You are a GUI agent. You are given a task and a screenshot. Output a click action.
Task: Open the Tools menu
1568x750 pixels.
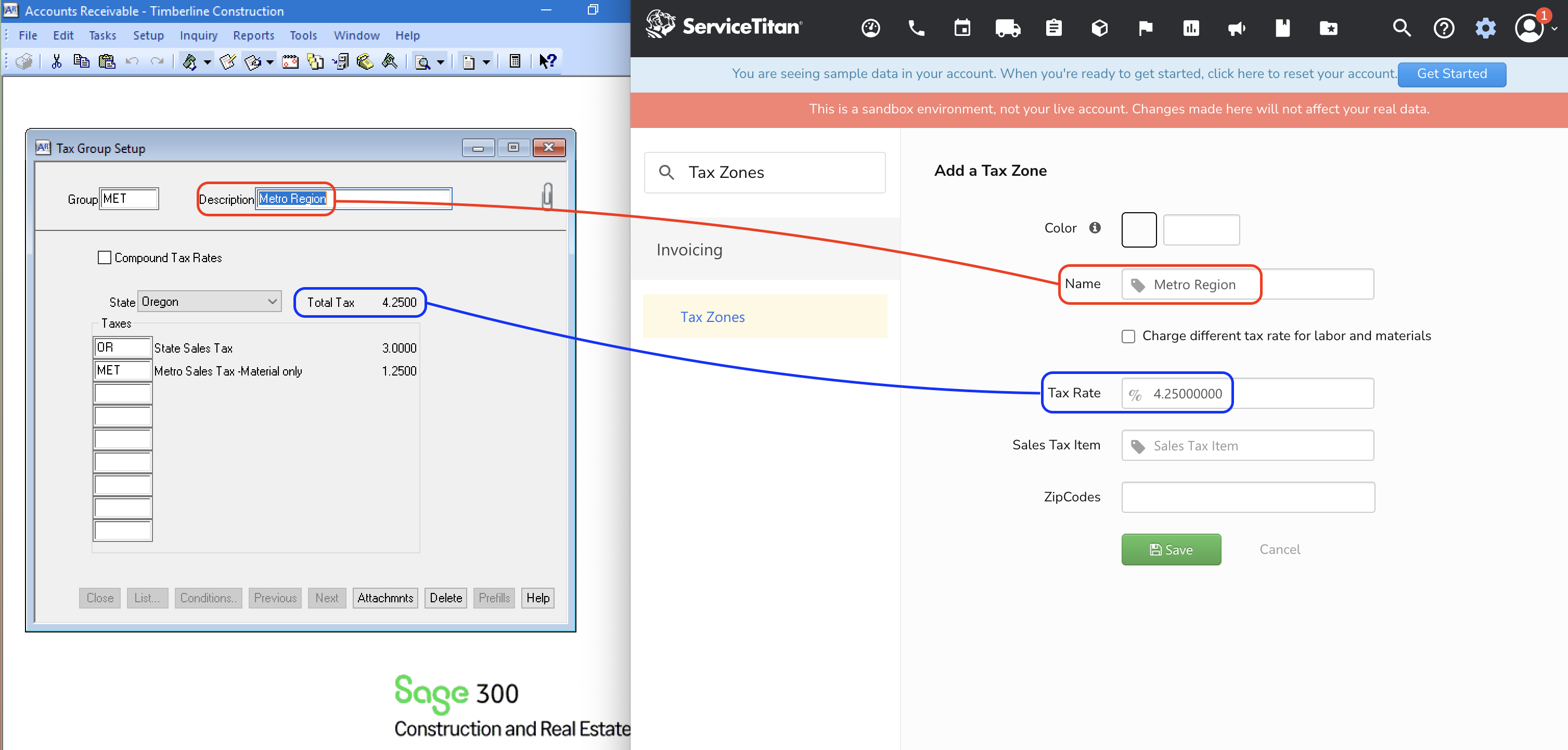click(303, 35)
